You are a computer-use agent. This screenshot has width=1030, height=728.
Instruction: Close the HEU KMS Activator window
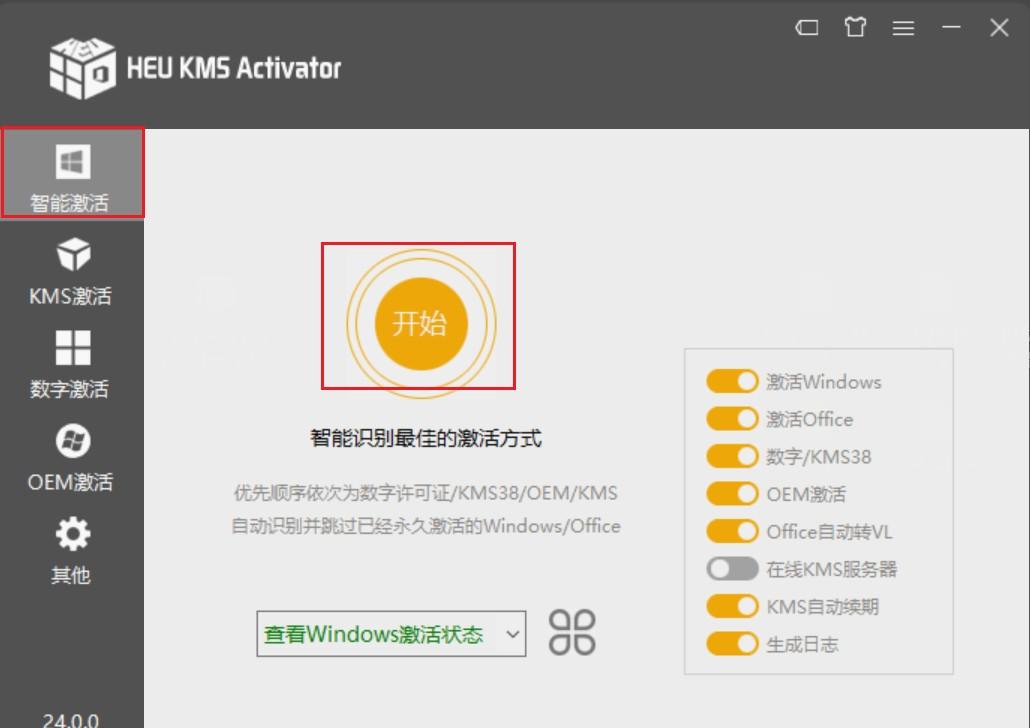tap(999, 28)
